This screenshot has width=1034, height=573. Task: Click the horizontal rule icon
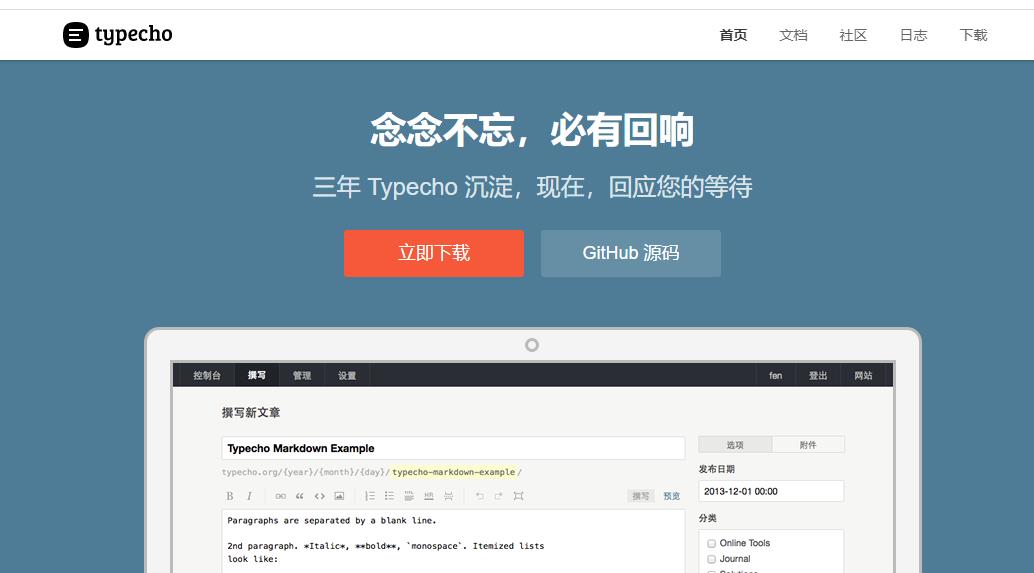click(x=429, y=496)
